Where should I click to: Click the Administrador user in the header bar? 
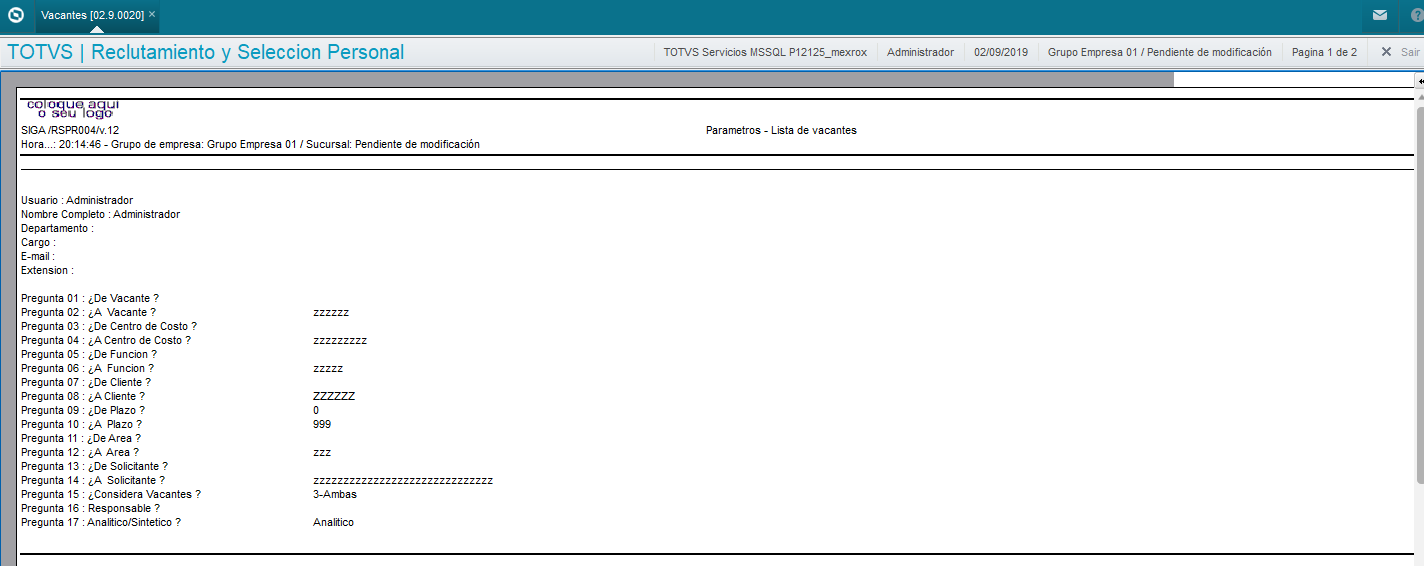[920, 52]
